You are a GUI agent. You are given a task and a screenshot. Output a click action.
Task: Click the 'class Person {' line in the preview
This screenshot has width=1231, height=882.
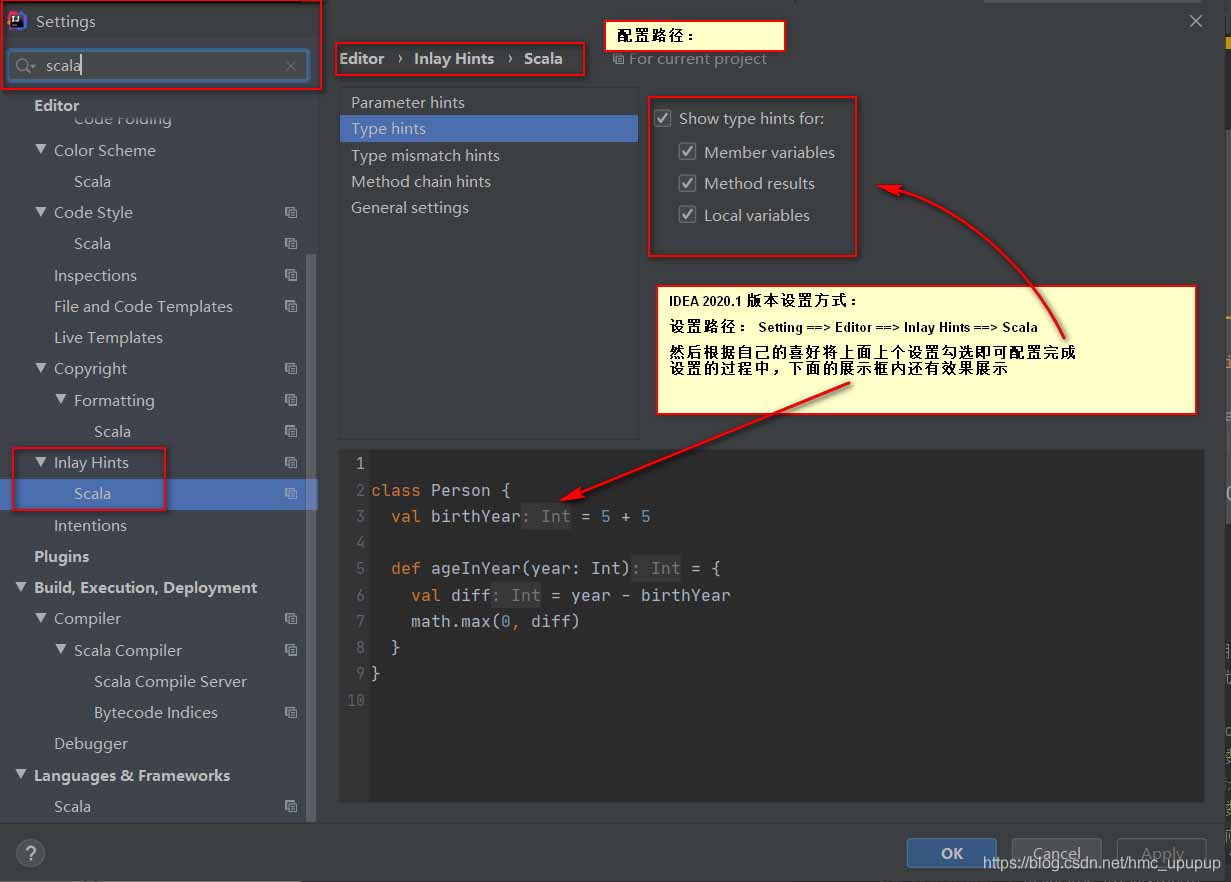coord(441,490)
